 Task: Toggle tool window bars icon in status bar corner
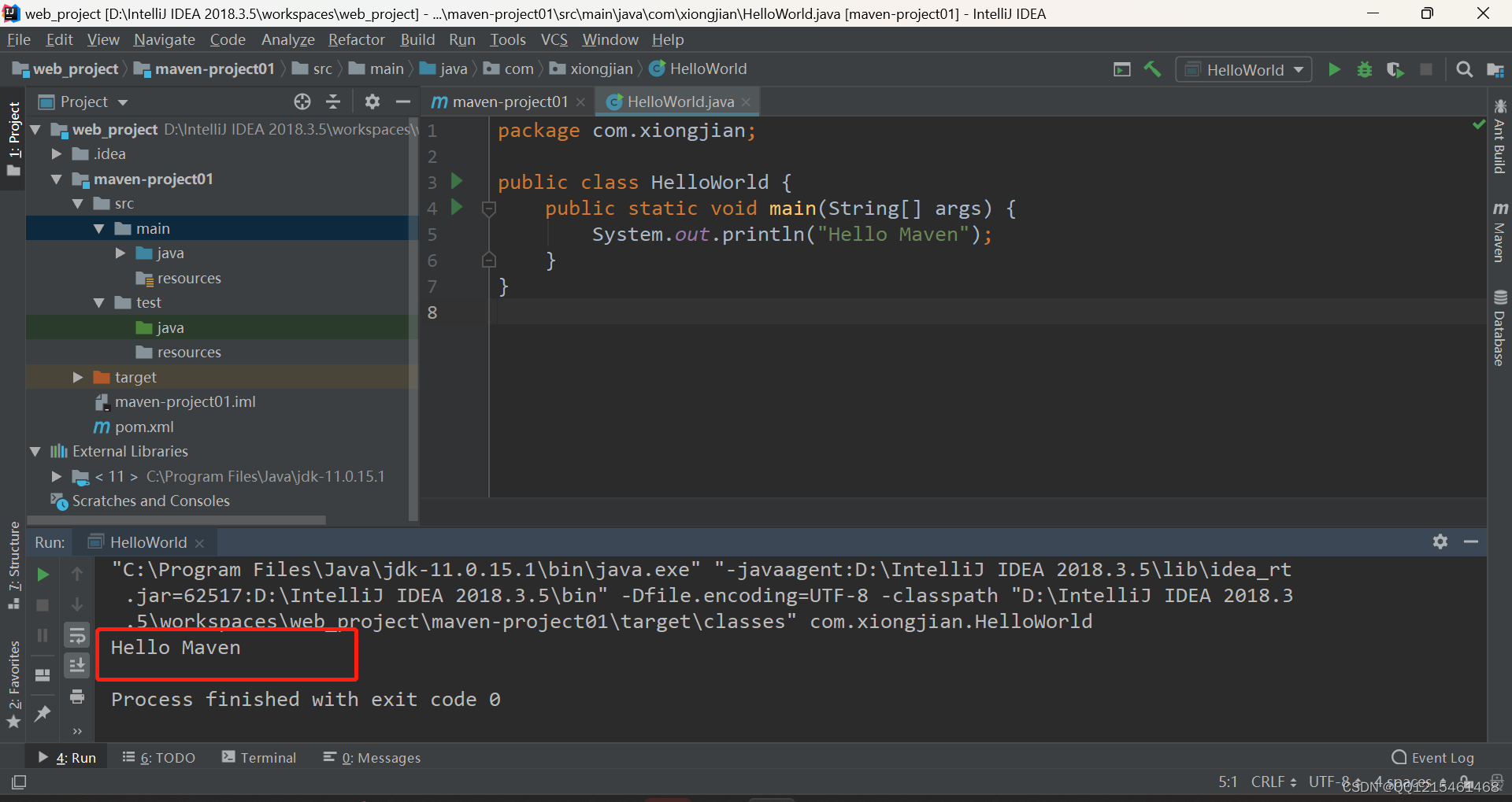point(19,782)
